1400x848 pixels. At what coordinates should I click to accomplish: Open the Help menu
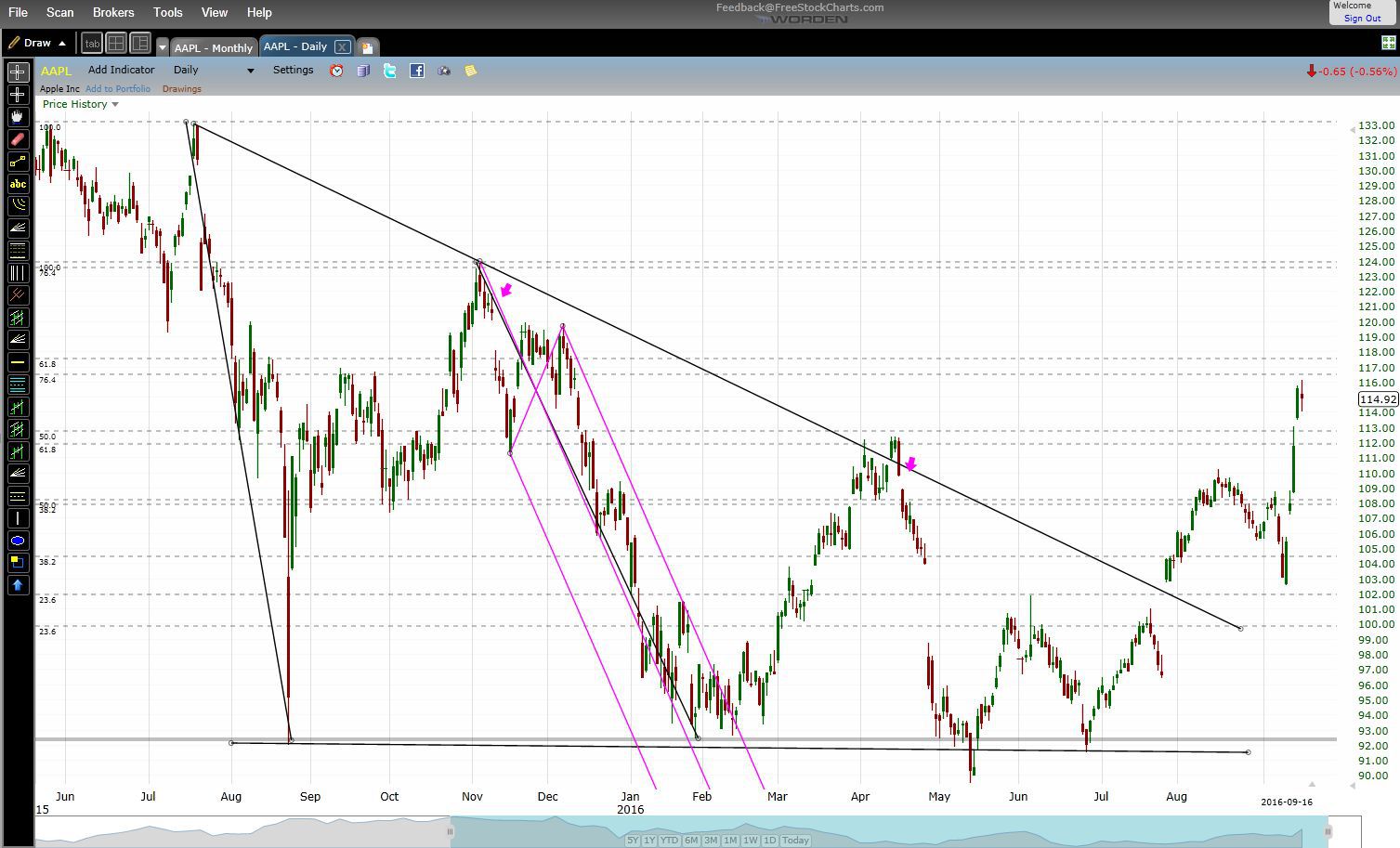click(x=259, y=12)
